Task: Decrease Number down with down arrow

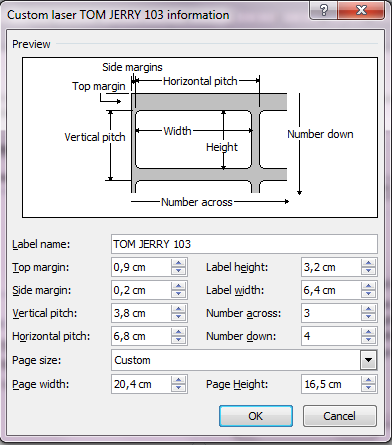Action: [x=368, y=340]
